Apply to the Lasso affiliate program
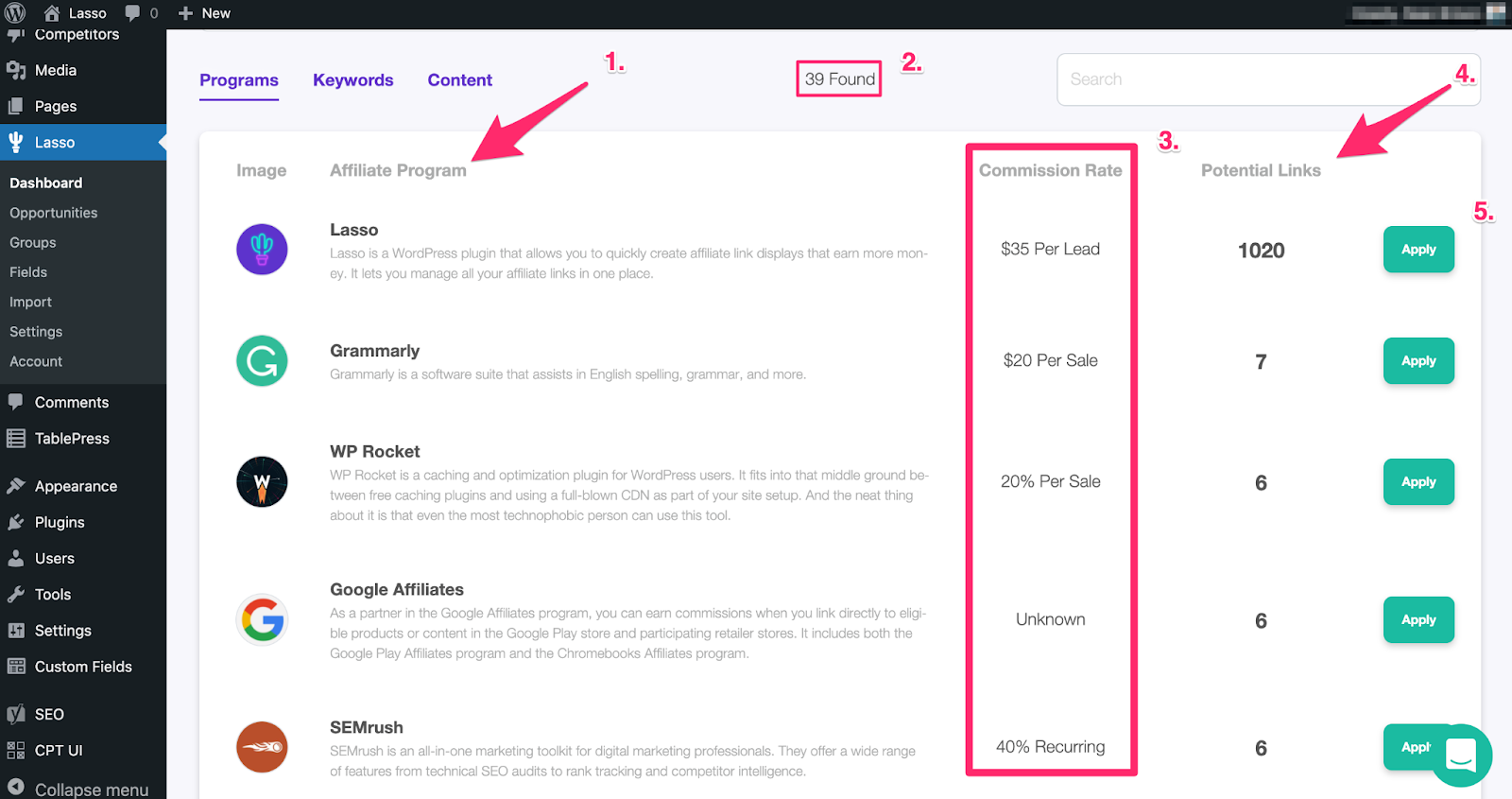1512x799 pixels. click(1418, 250)
